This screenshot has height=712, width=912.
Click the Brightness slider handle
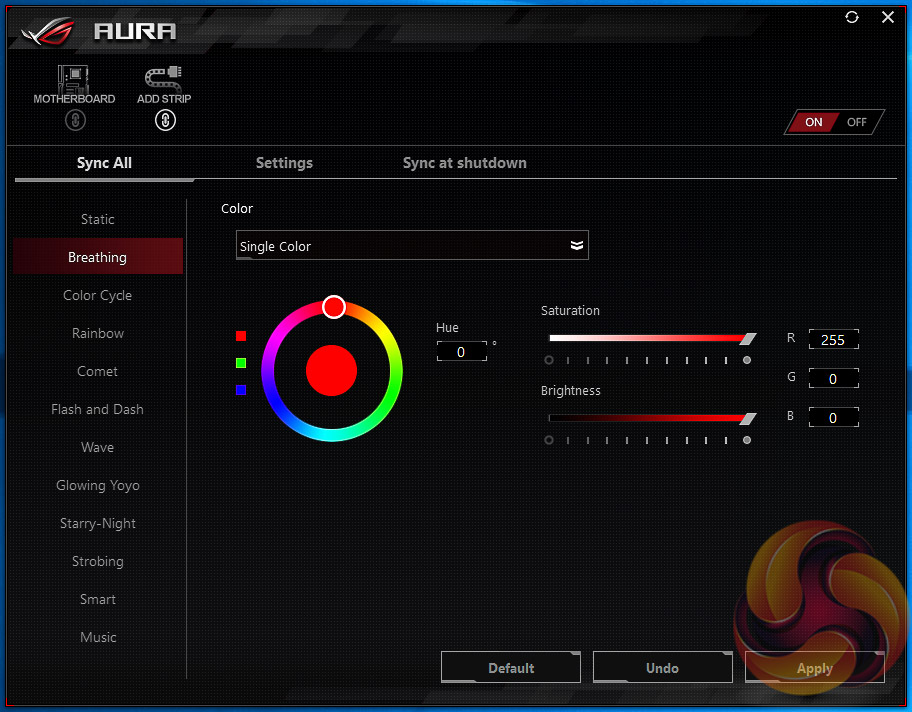click(x=748, y=418)
